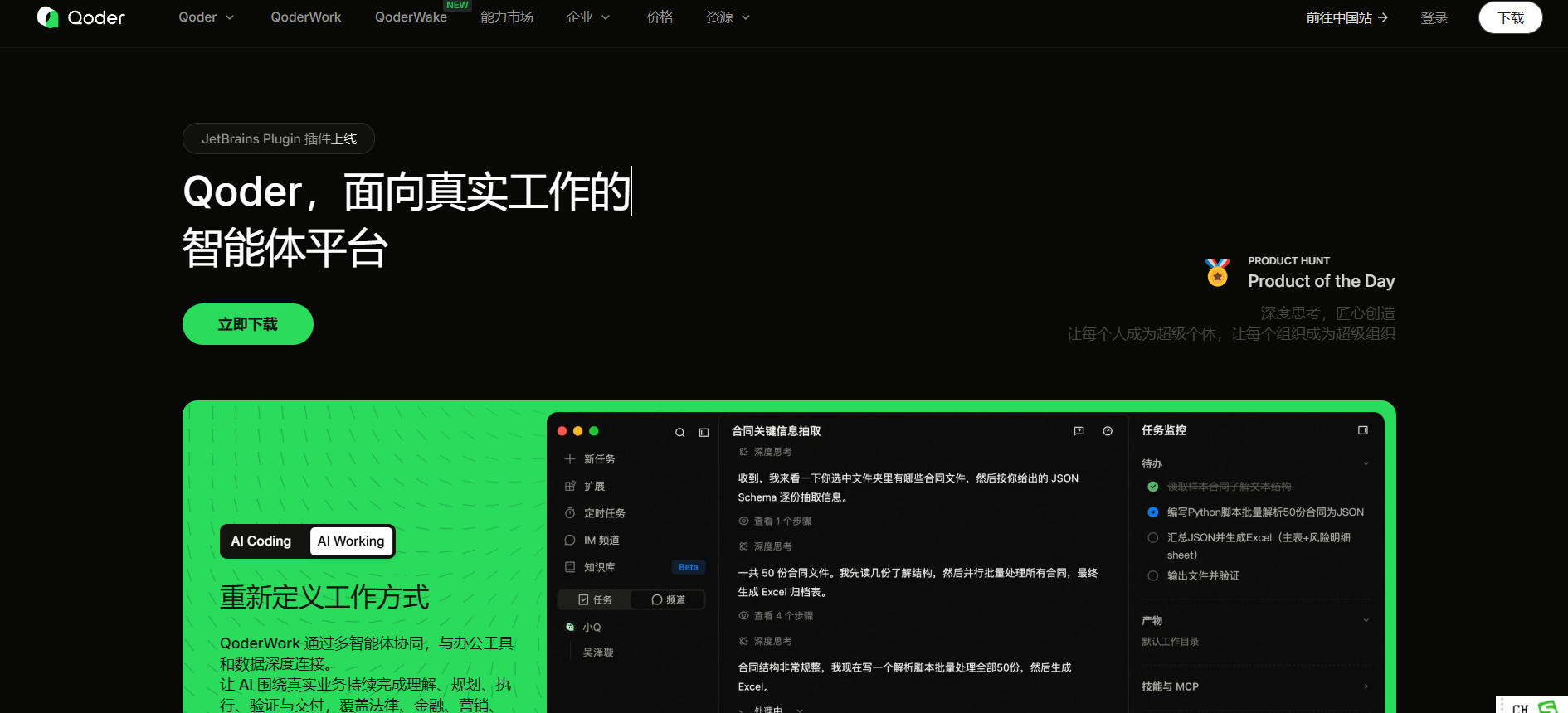The width and height of the screenshot is (1568, 713).
Task: Click the Qoder logo in the header
Action: tap(81, 17)
